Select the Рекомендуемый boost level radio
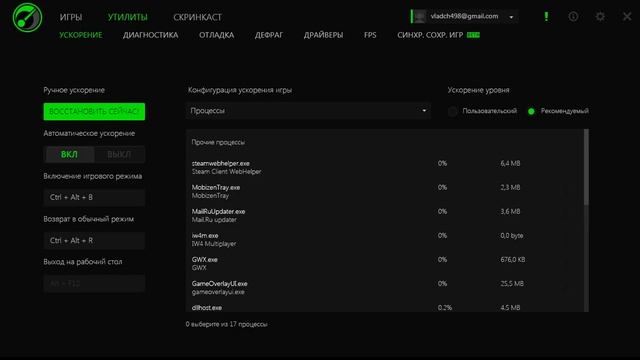The image size is (640, 360). coord(531,111)
